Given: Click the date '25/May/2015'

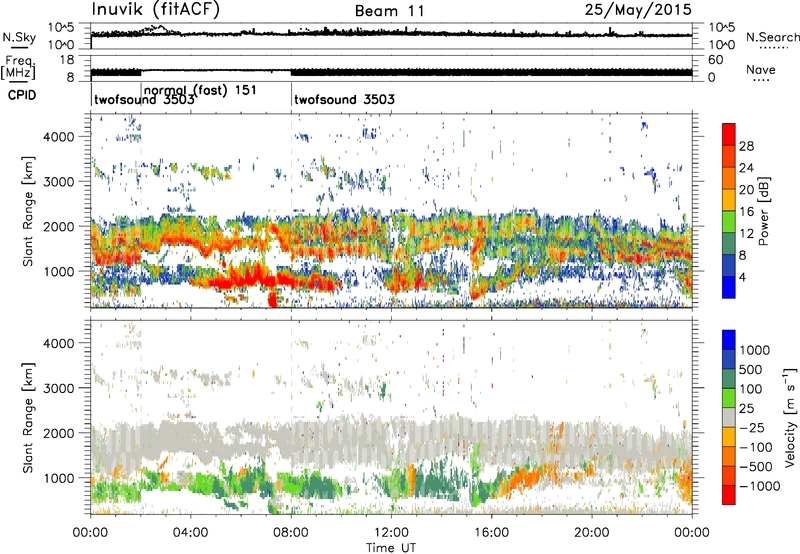Looking at the screenshot, I should (x=638, y=10).
